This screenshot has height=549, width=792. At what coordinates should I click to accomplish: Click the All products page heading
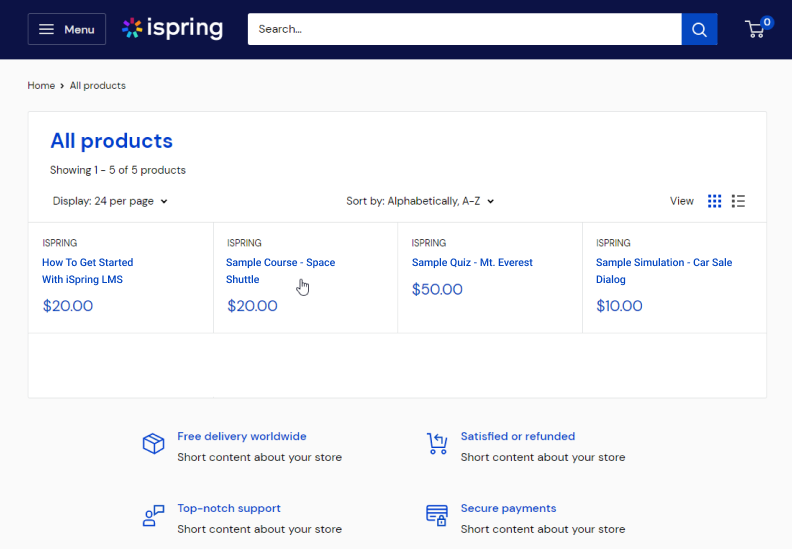tap(111, 141)
